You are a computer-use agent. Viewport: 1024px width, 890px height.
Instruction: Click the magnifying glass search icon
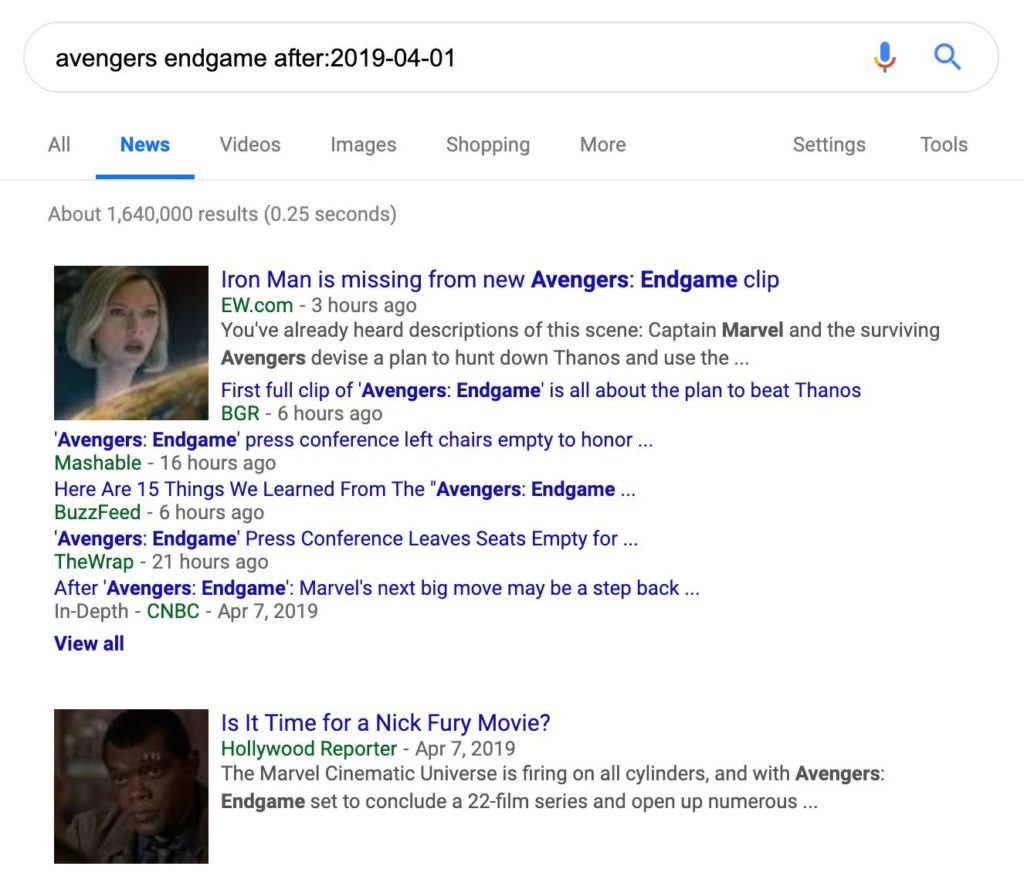[947, 57]
